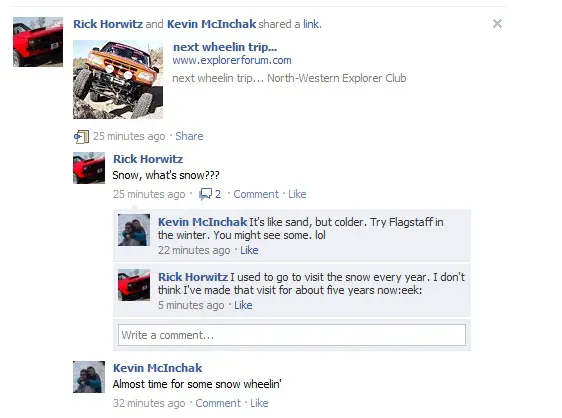The height and width of the screenshot is (418, 562).
Task: Click the shared link icon beside 25 minutes ago
Action: tap(81, 137)
